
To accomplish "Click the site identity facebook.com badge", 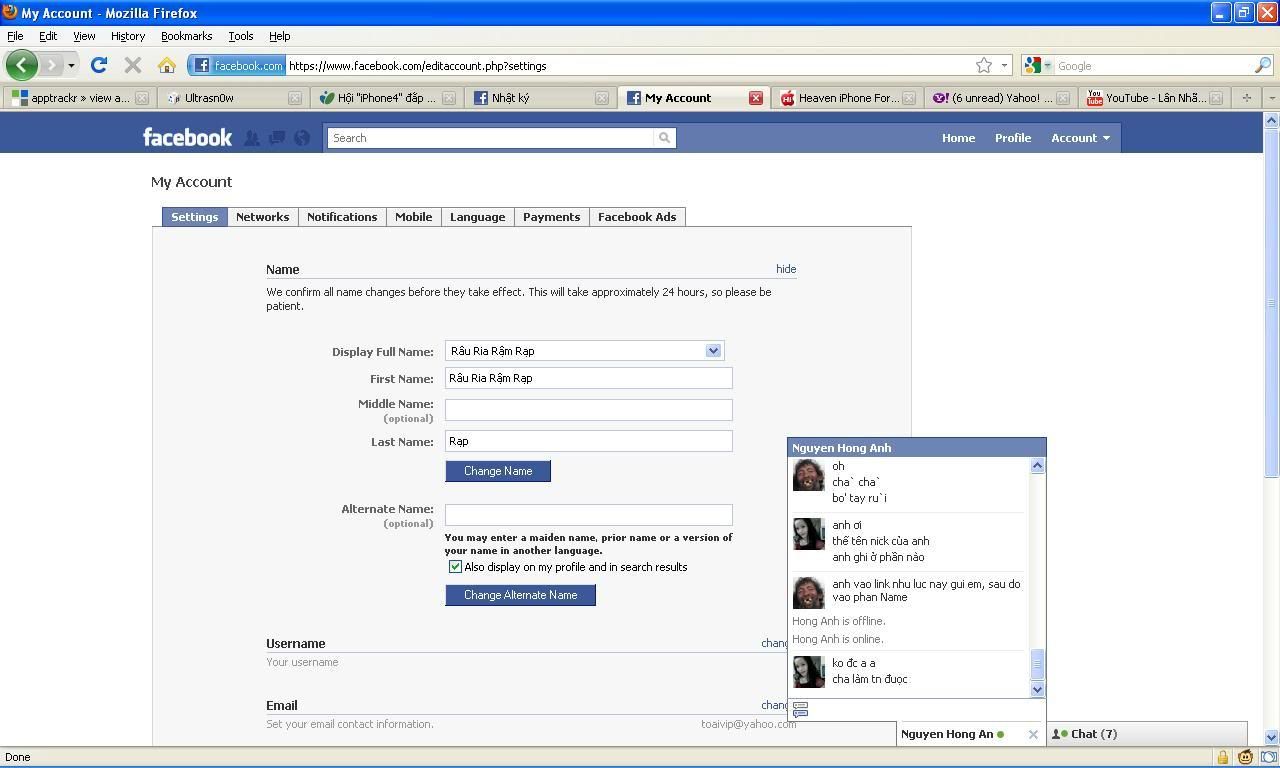I will click(239, 65).
